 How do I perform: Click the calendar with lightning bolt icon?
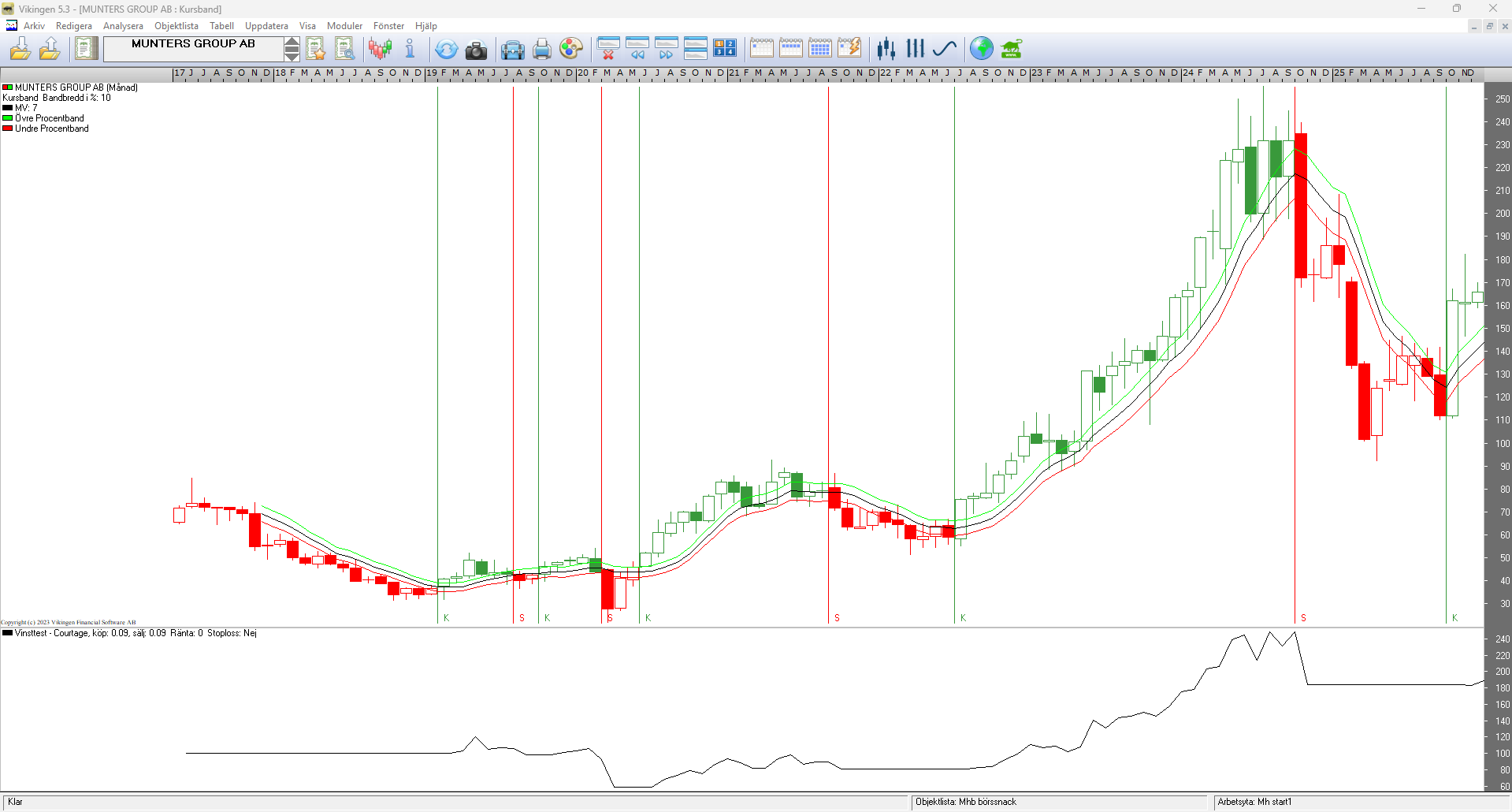coord(849,49)
